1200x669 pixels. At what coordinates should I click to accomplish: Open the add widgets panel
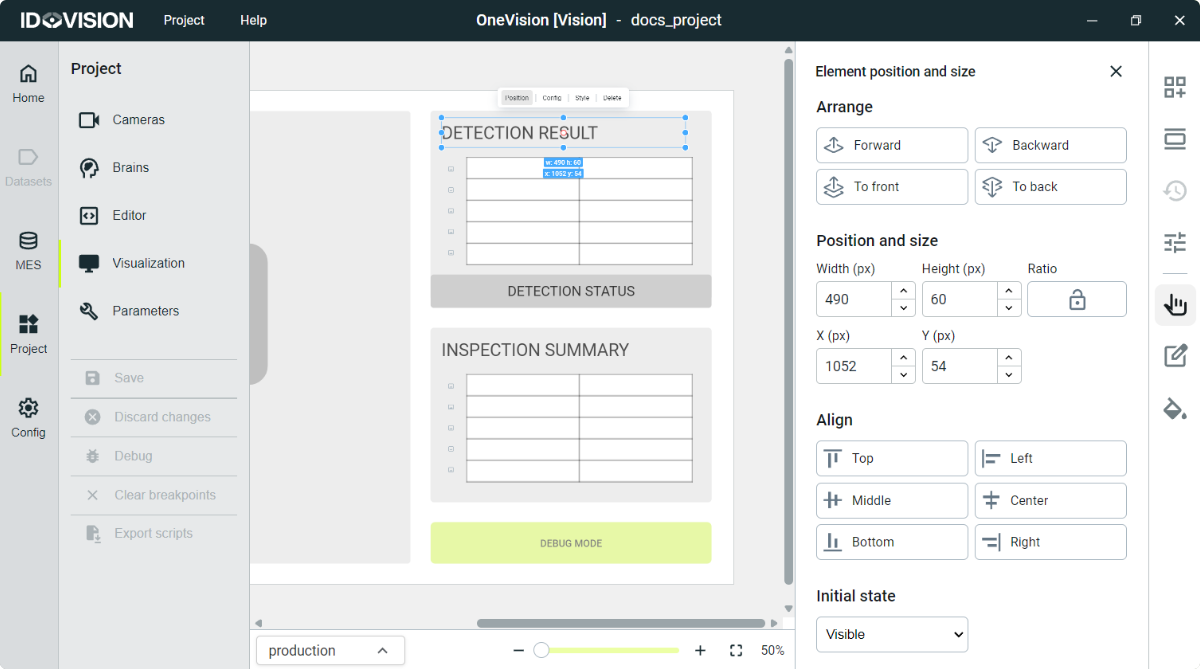pyautogui.click(x=1174, y=87)
